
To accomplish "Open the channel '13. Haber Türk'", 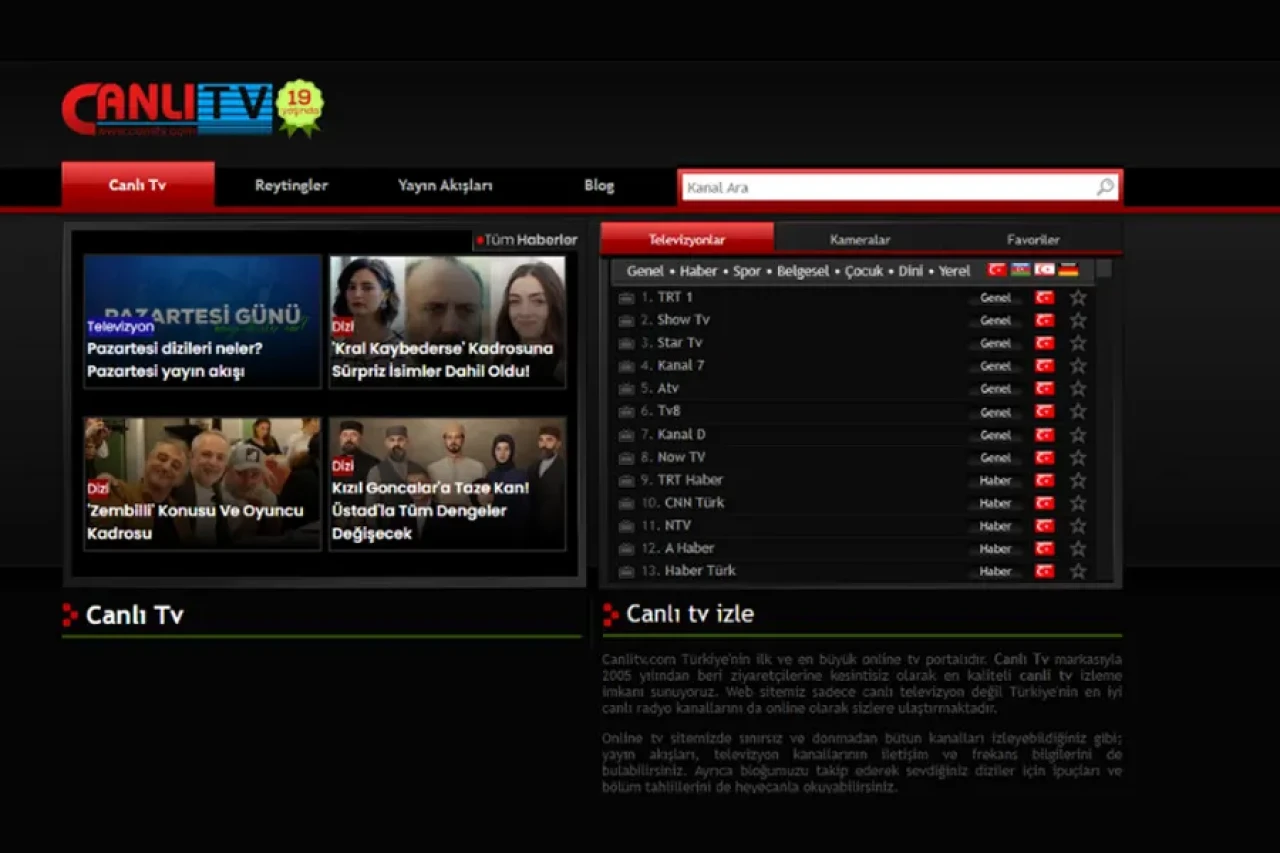I will point(688,571).
